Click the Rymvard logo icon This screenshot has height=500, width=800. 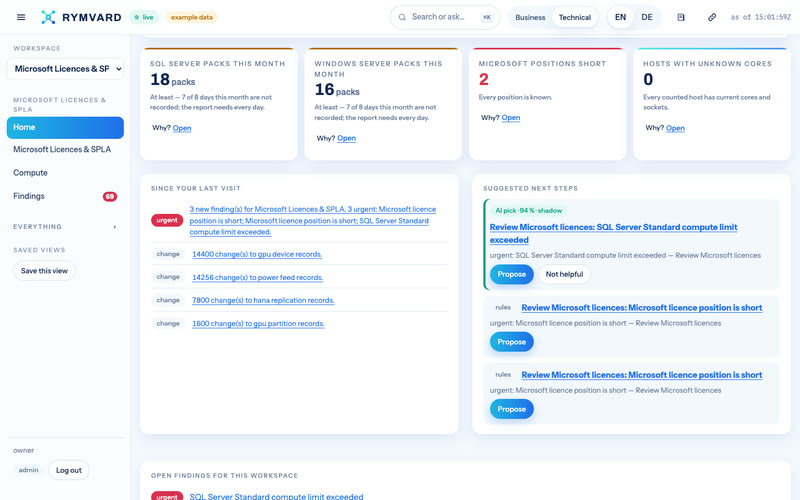[48, 17]
